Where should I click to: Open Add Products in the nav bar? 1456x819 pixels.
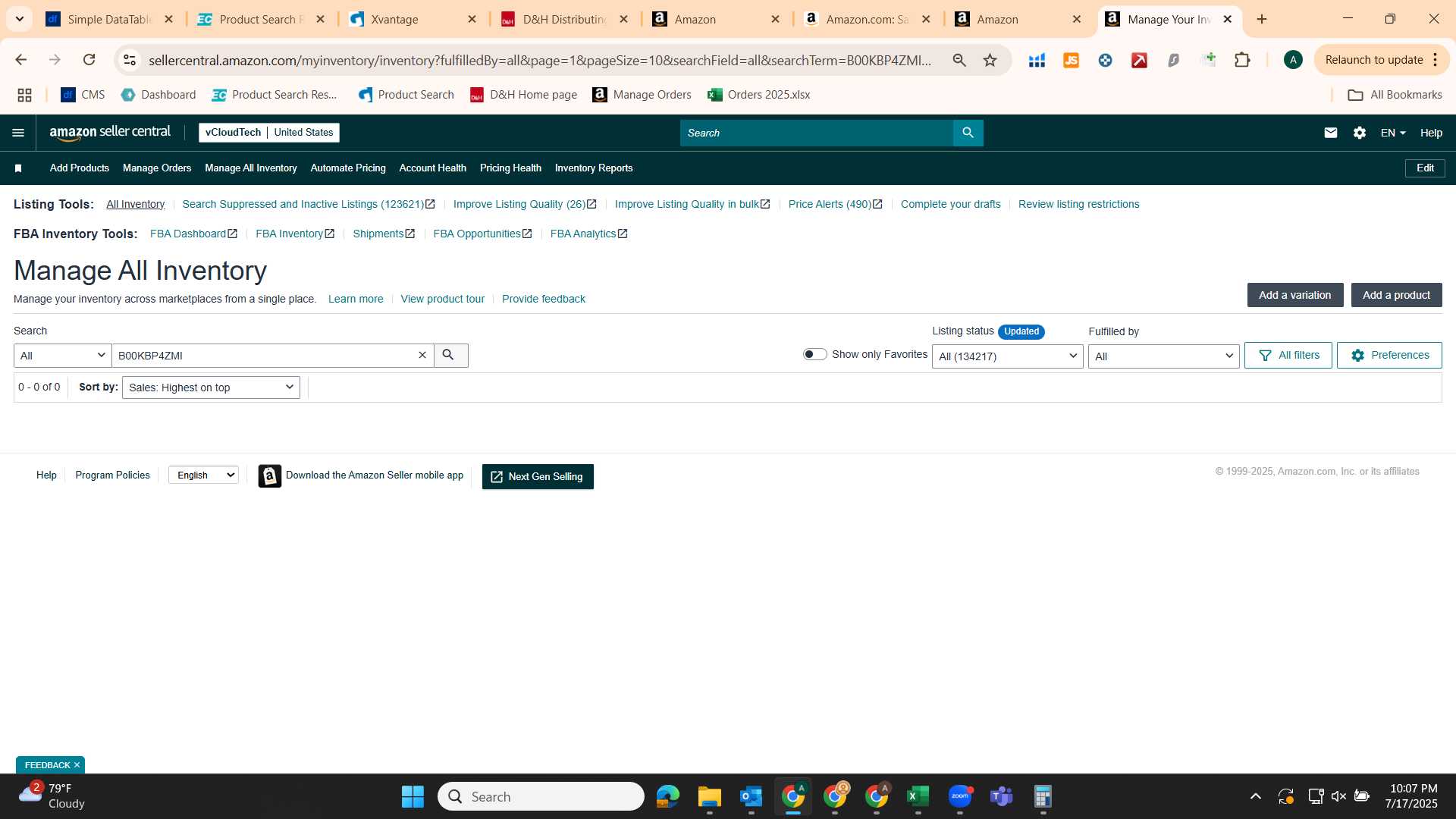tap(80, 168)
